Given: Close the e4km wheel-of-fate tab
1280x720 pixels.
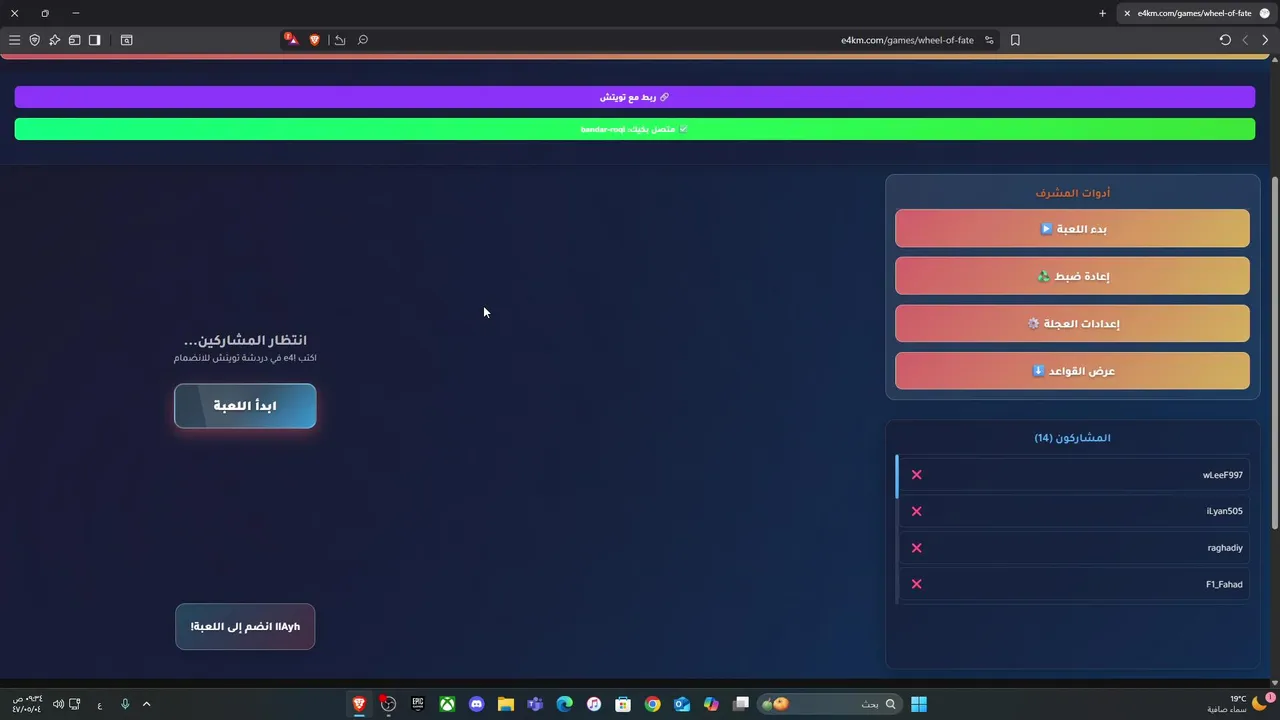Looking at the screenshot, I should pyautogui.click(x=1127, y=13).
